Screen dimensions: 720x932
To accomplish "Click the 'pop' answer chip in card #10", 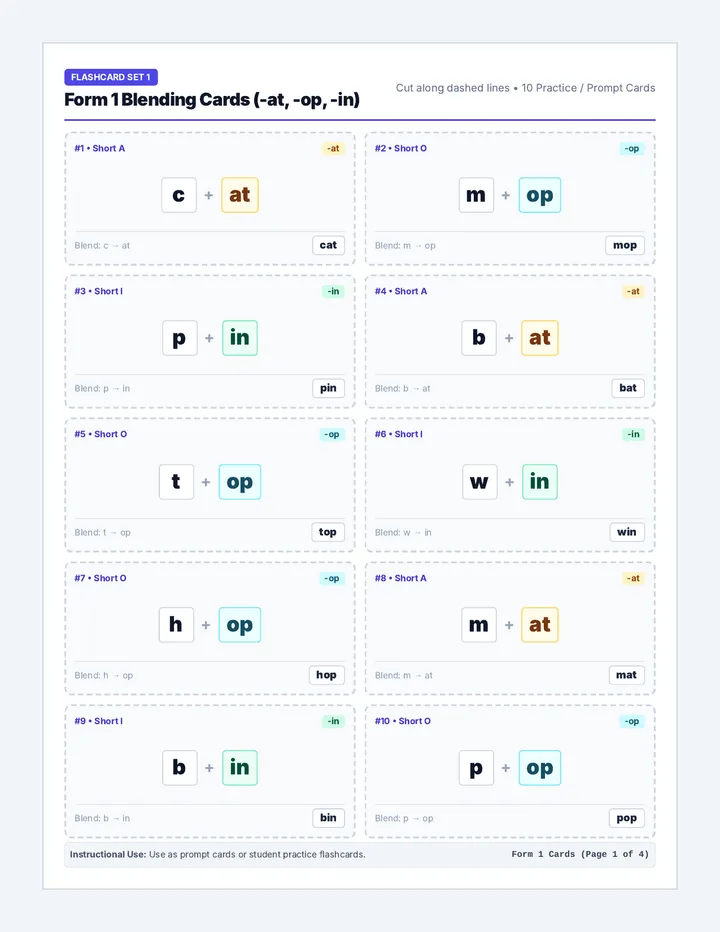I will click(627, 818).
